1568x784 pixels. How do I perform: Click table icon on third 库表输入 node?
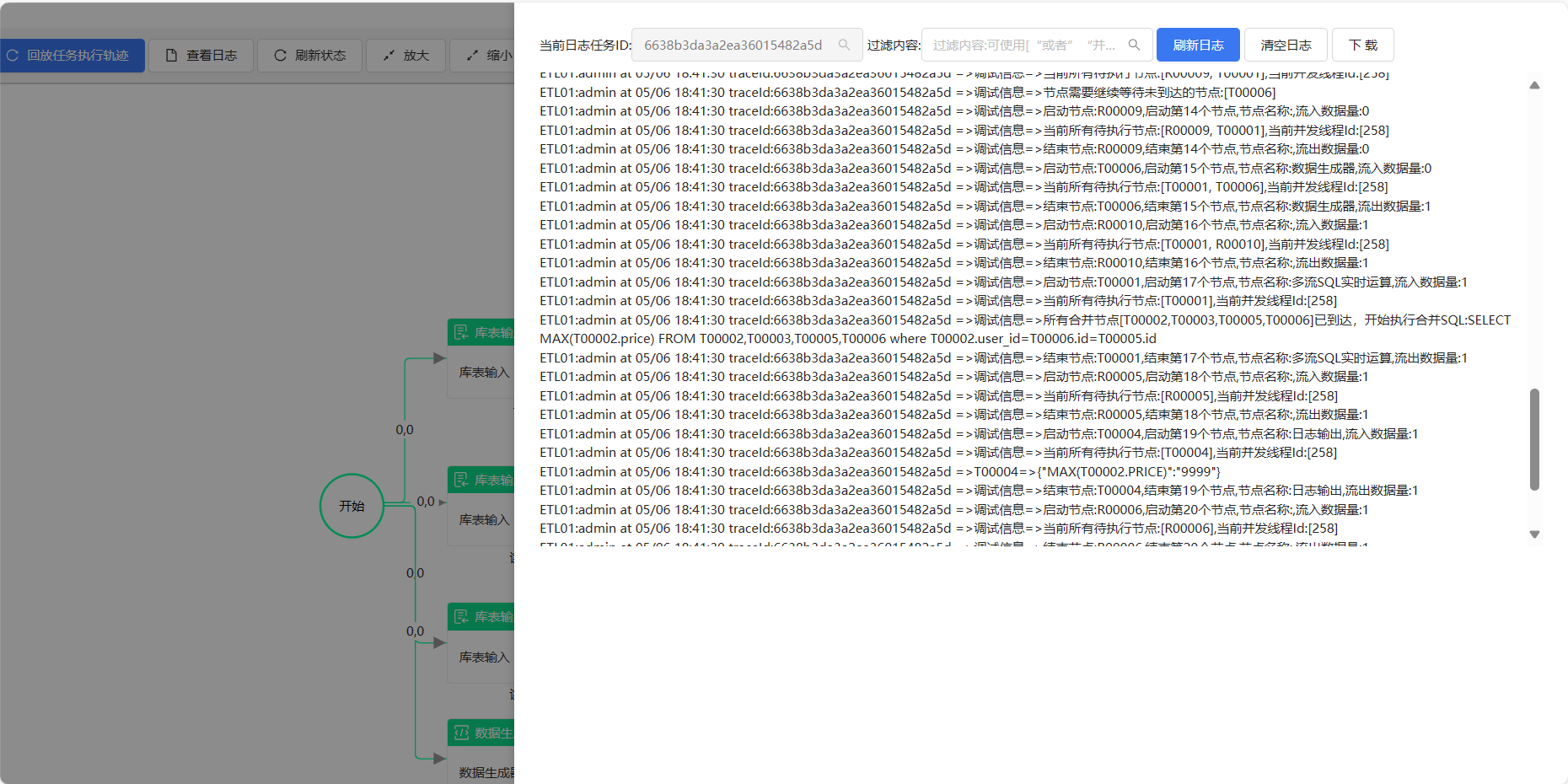point(461,616)
